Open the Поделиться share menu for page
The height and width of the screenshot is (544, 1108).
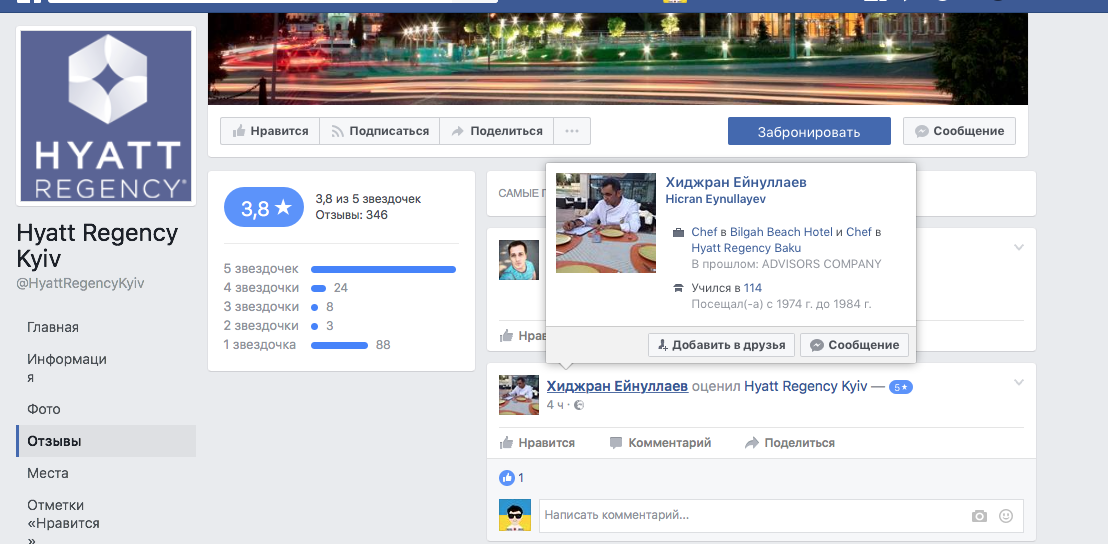[497, 131]
